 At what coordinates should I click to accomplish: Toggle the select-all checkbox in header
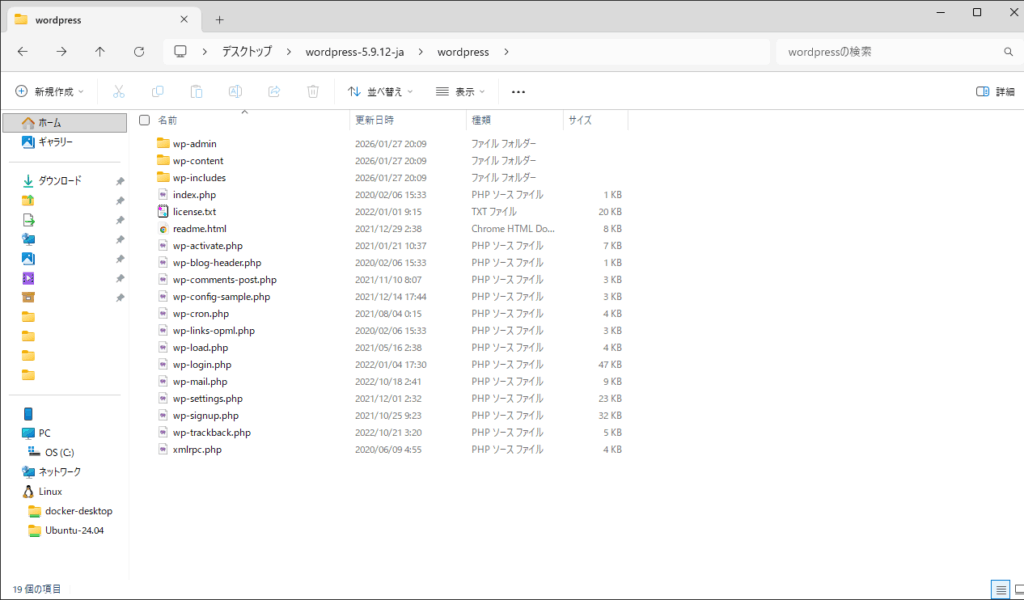[x=144, y=120]
